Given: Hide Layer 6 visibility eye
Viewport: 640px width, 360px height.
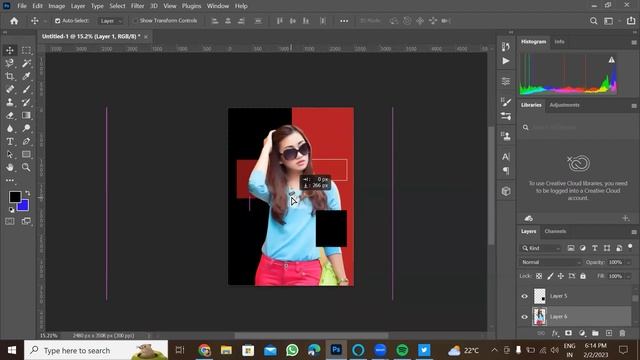Looking at the screenshot, I should coord(524,317).
